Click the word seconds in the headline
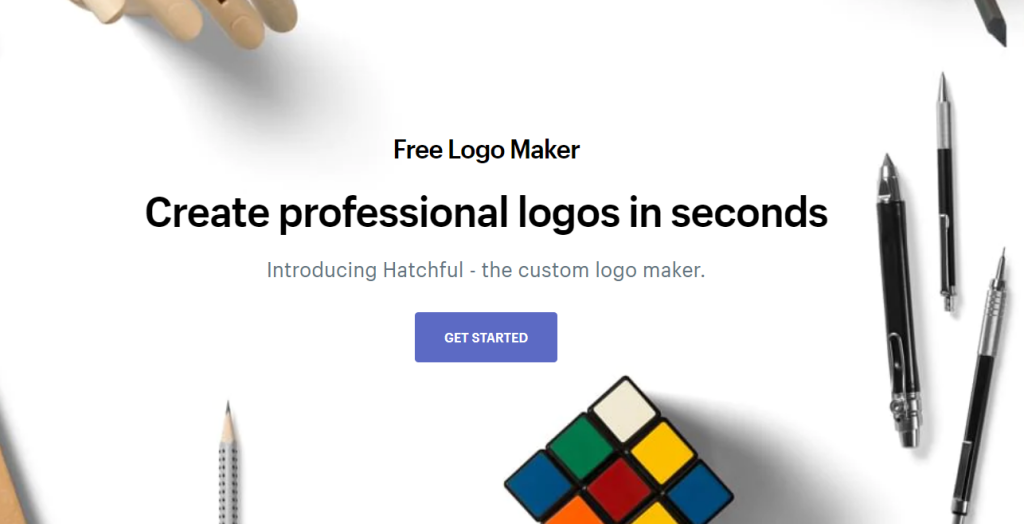1024x524 pixels. 749,212
